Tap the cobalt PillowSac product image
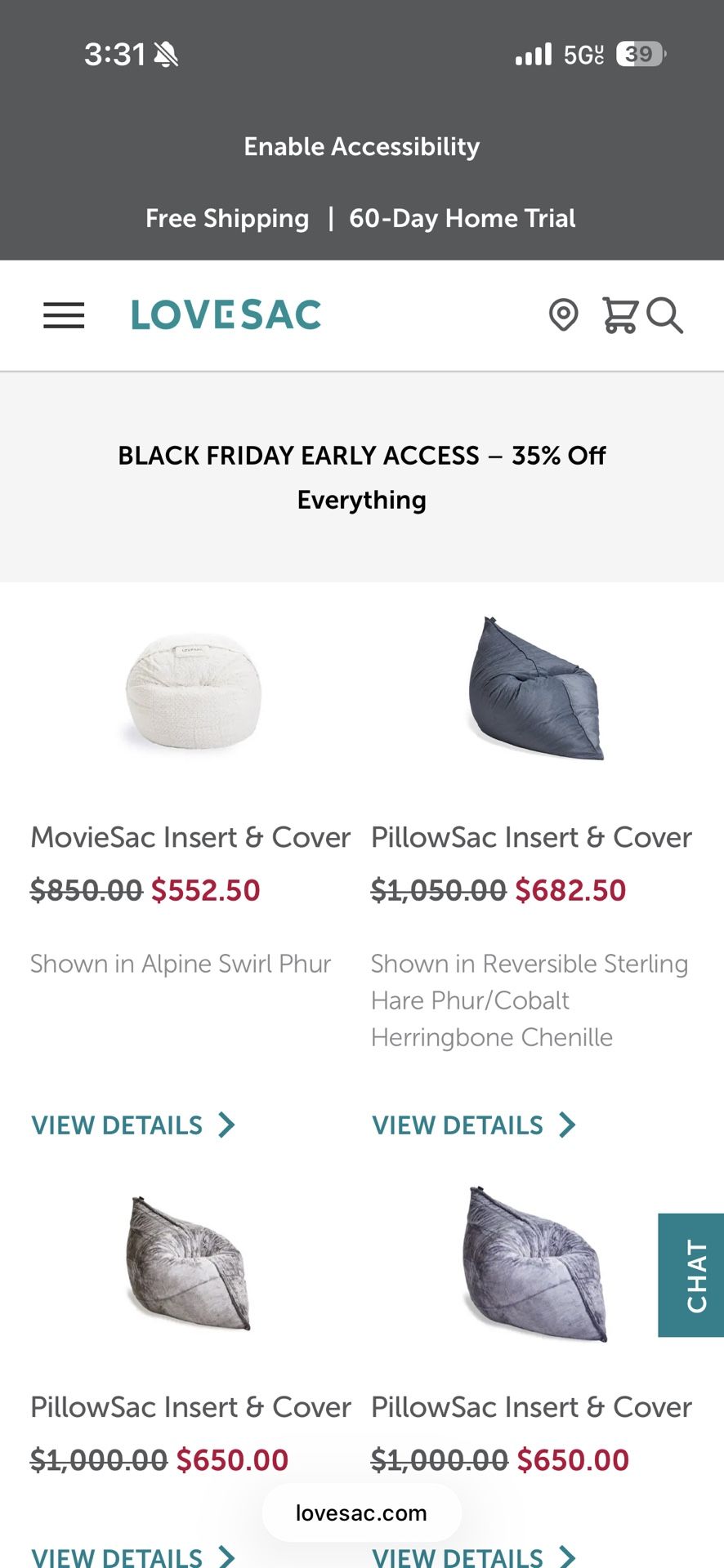This screenshot has width=724, height=1568. (x=535, y=690)
